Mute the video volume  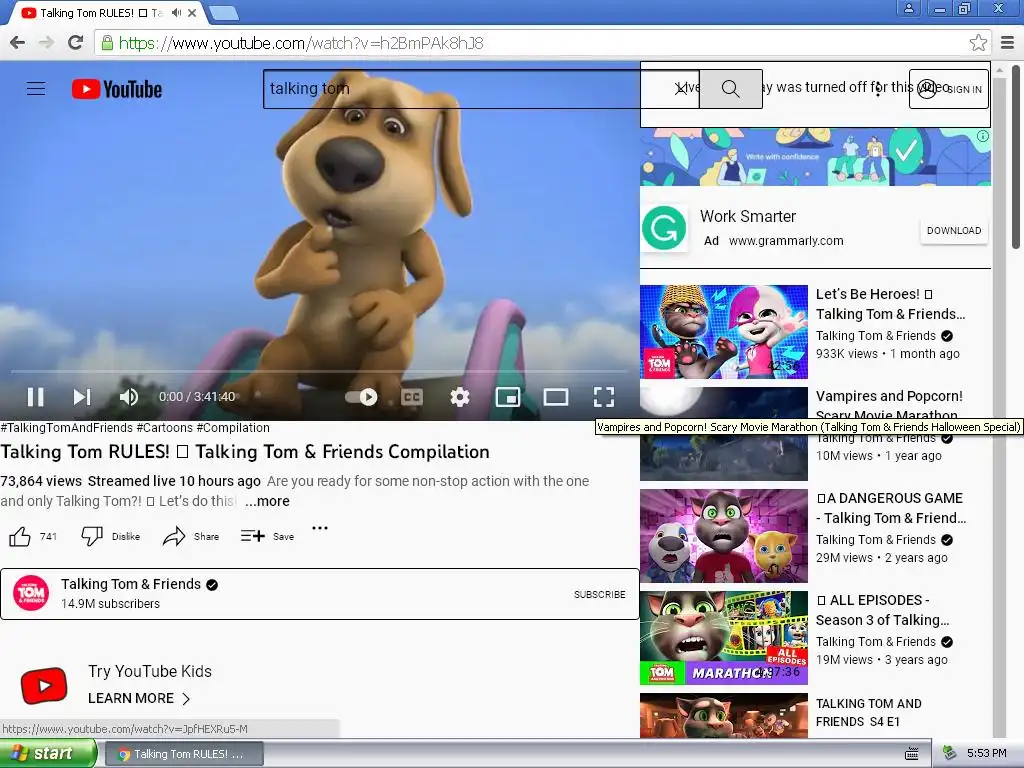pos(129,396)
